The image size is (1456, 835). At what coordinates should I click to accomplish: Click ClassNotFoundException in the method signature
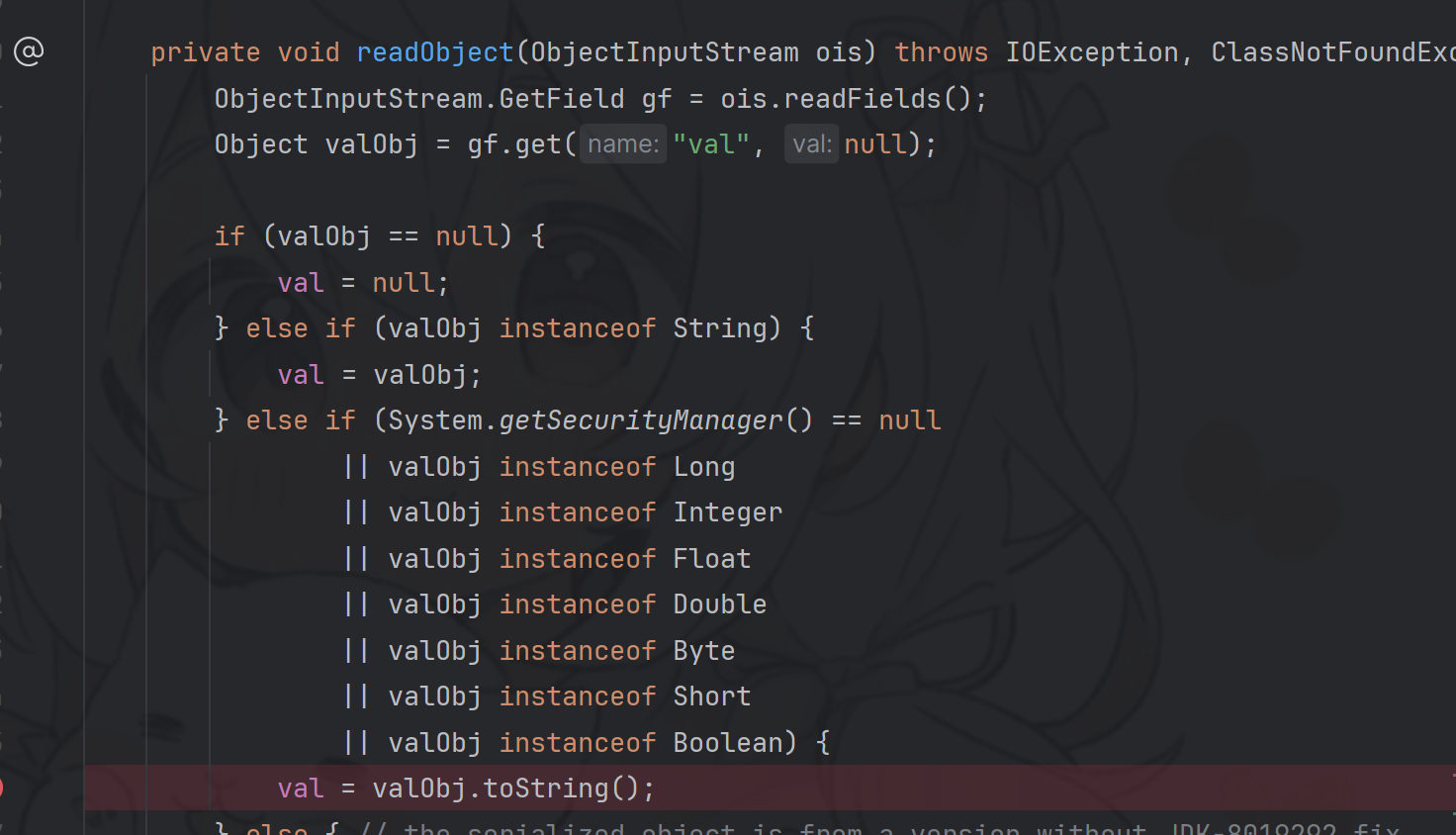pyautogui.click(x=1330, y=52)
